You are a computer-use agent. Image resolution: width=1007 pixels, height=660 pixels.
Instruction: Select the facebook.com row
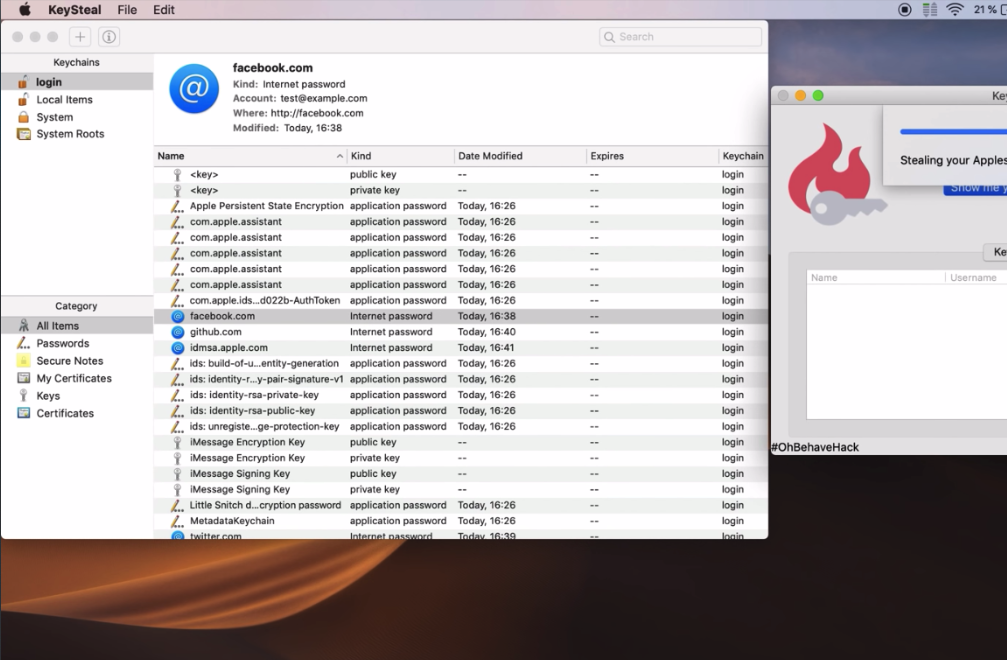[x=460, y=316]
